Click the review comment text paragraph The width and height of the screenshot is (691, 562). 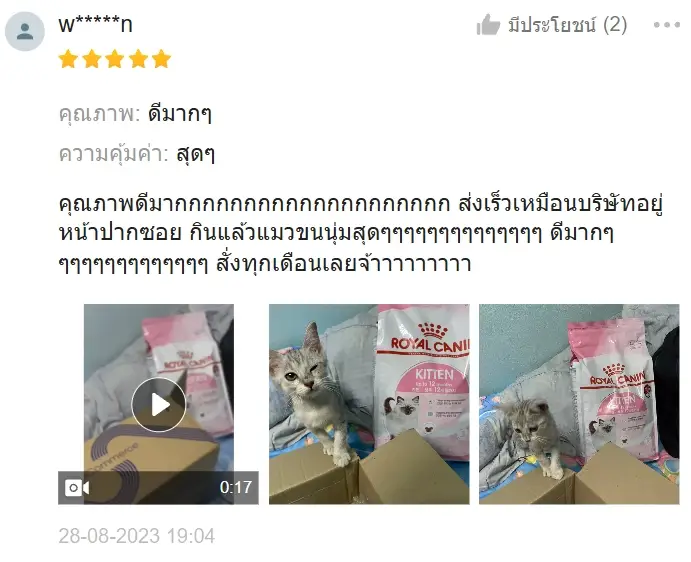point(361,234)
